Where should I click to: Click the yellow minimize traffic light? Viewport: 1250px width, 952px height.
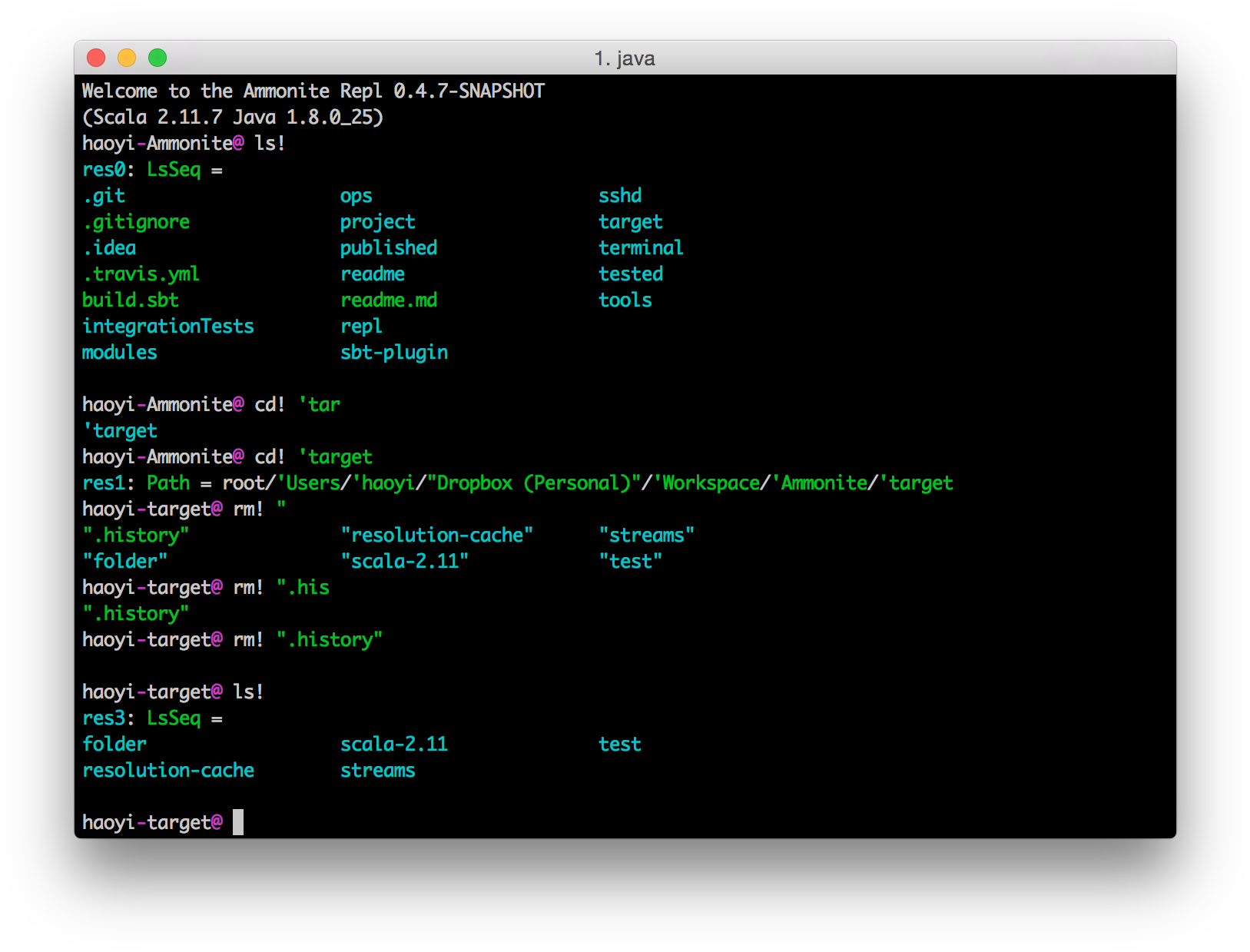127,57
